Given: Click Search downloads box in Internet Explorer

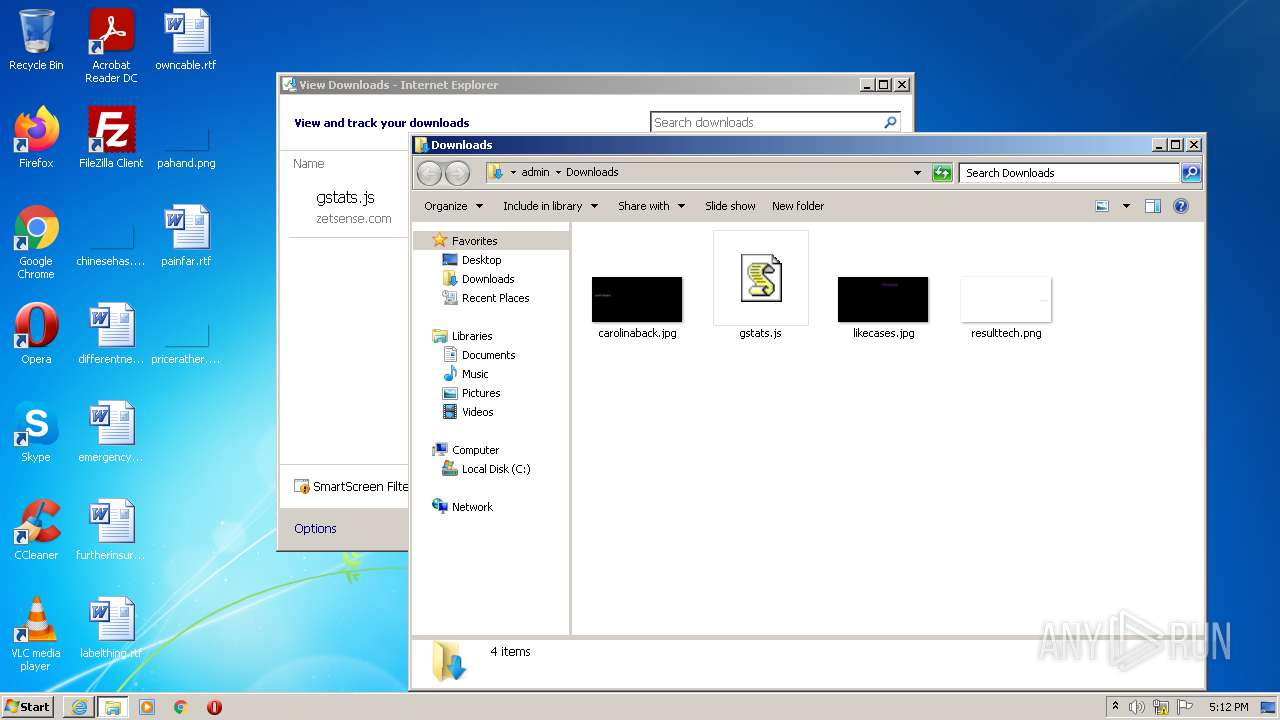Looking at the screenshot, I should pos(776,122).
